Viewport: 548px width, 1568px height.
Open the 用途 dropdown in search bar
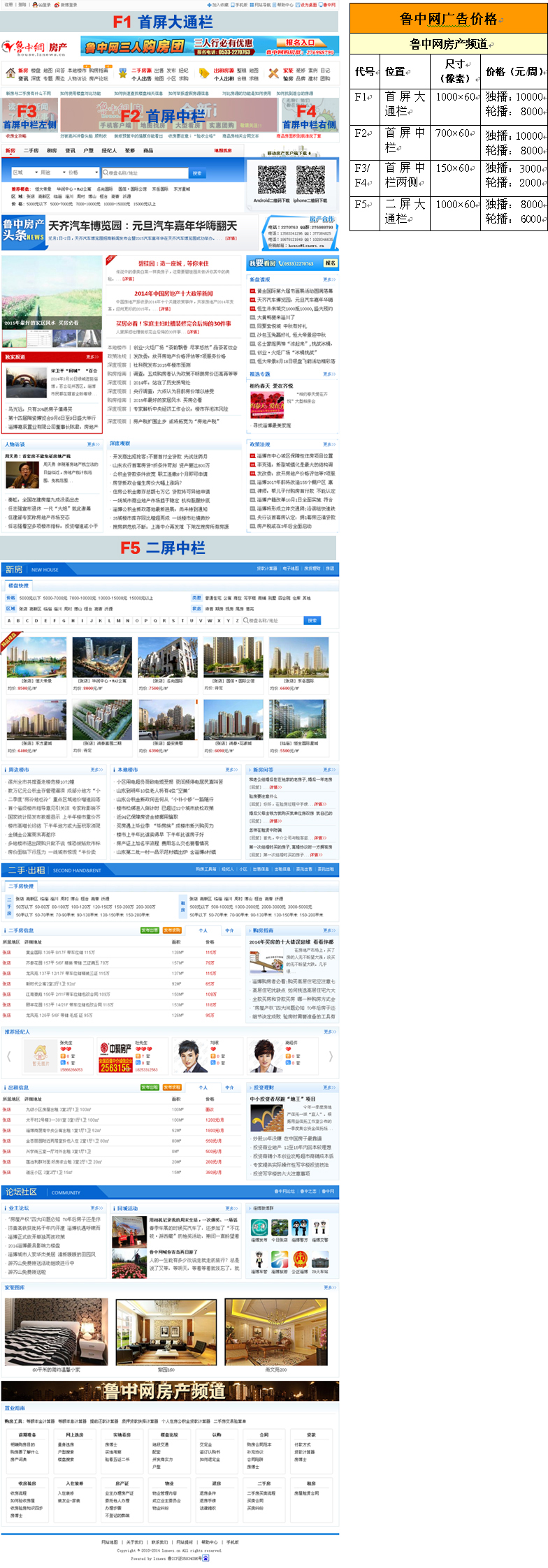click(50, 173)
